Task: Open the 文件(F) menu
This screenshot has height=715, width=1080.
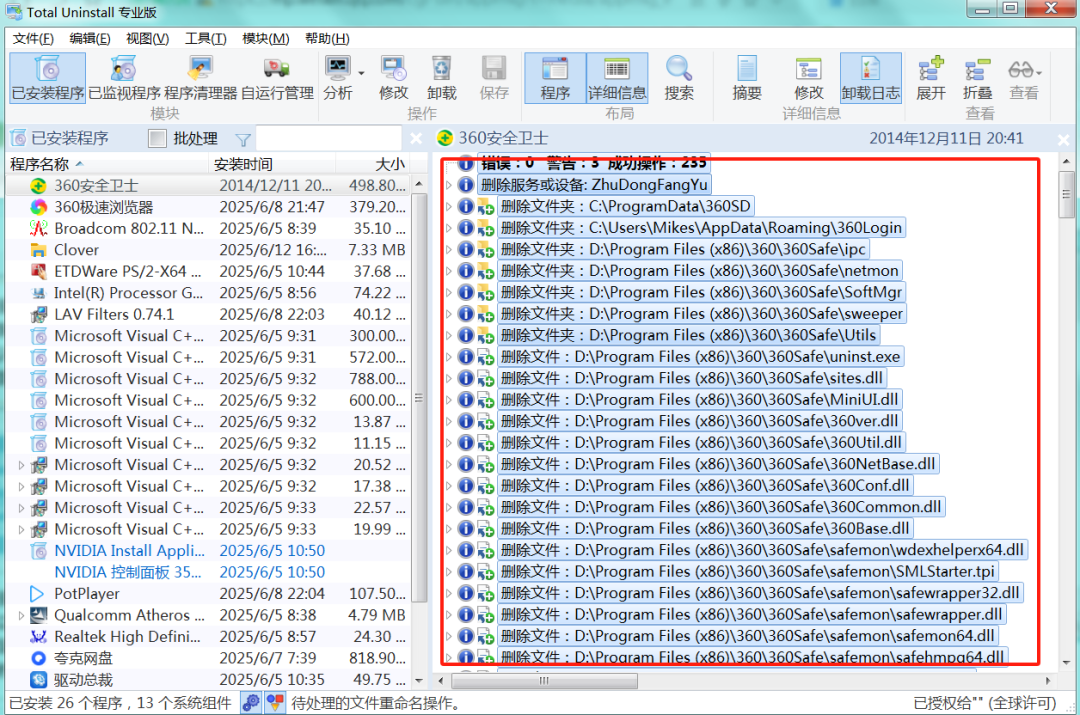Action: click(33, 39)
